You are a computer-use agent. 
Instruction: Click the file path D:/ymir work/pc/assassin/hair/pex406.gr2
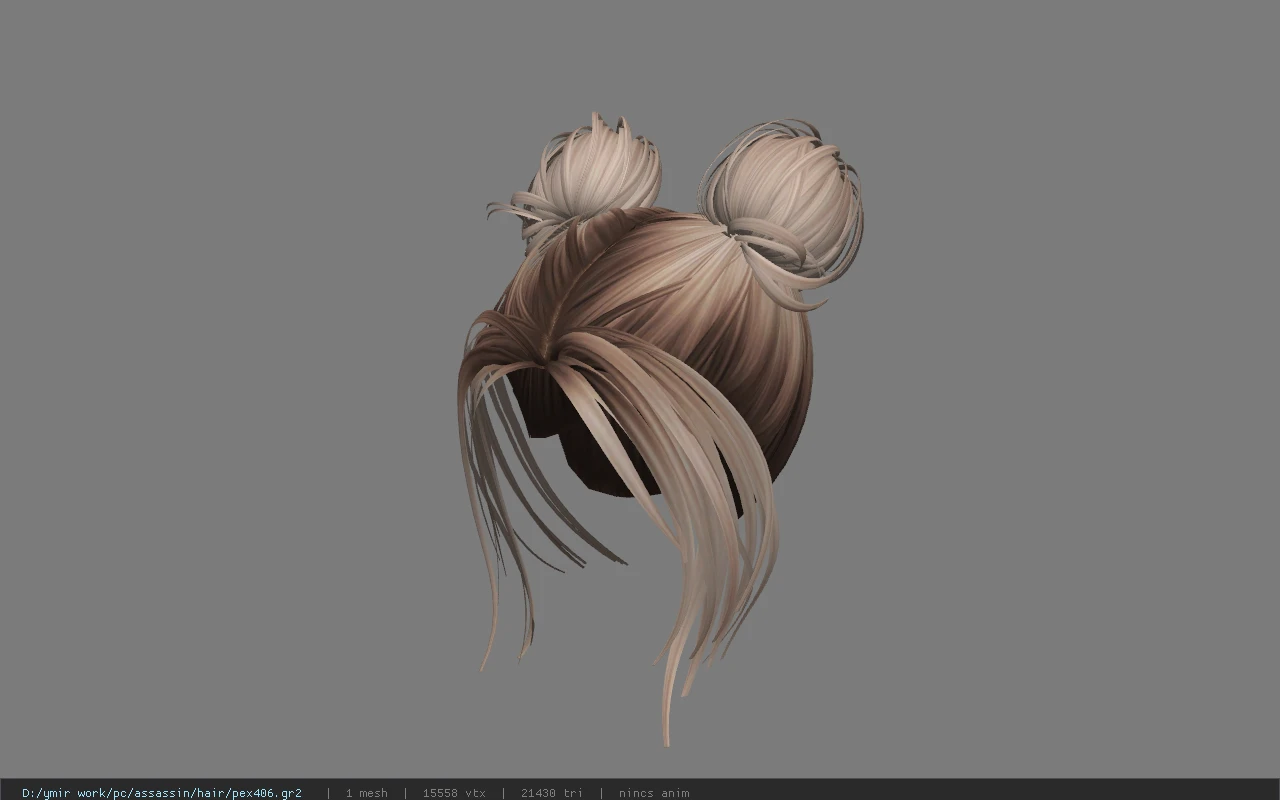162,793
